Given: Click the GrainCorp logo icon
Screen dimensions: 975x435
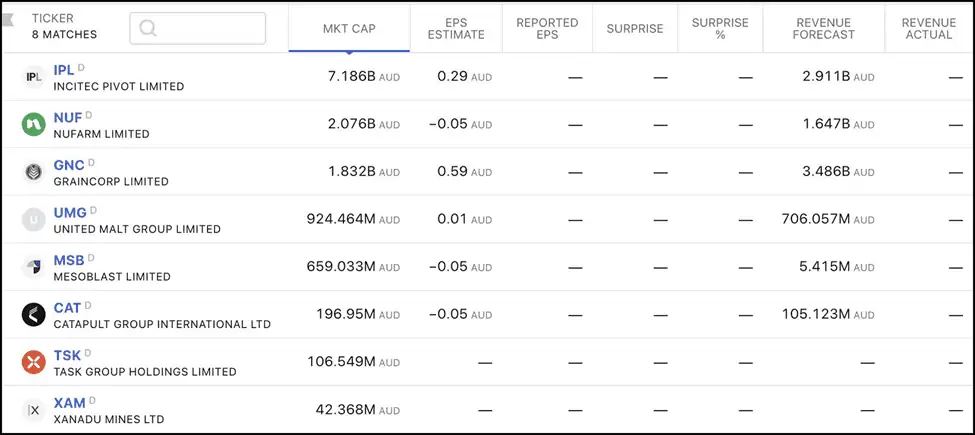Looking at the screenshot, I should pyautogui.click(x=34, y=172).
